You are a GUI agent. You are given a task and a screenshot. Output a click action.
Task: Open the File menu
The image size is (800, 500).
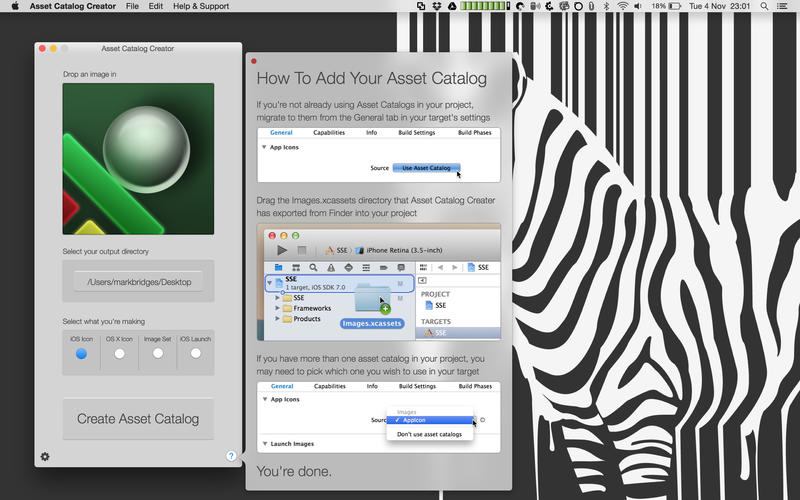(132, 6)
